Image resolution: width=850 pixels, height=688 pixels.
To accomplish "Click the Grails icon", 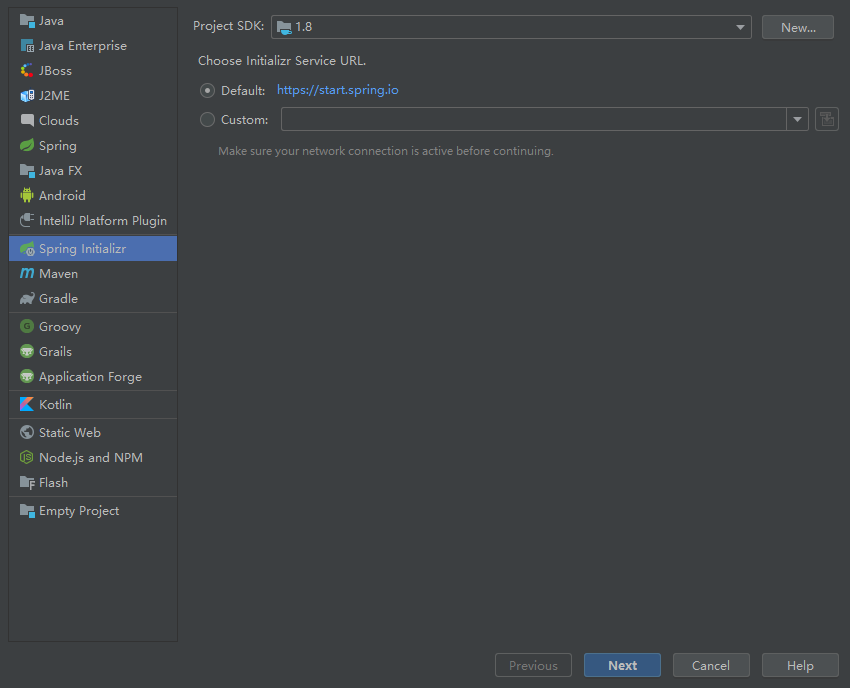I will click(x=27, y=351).
